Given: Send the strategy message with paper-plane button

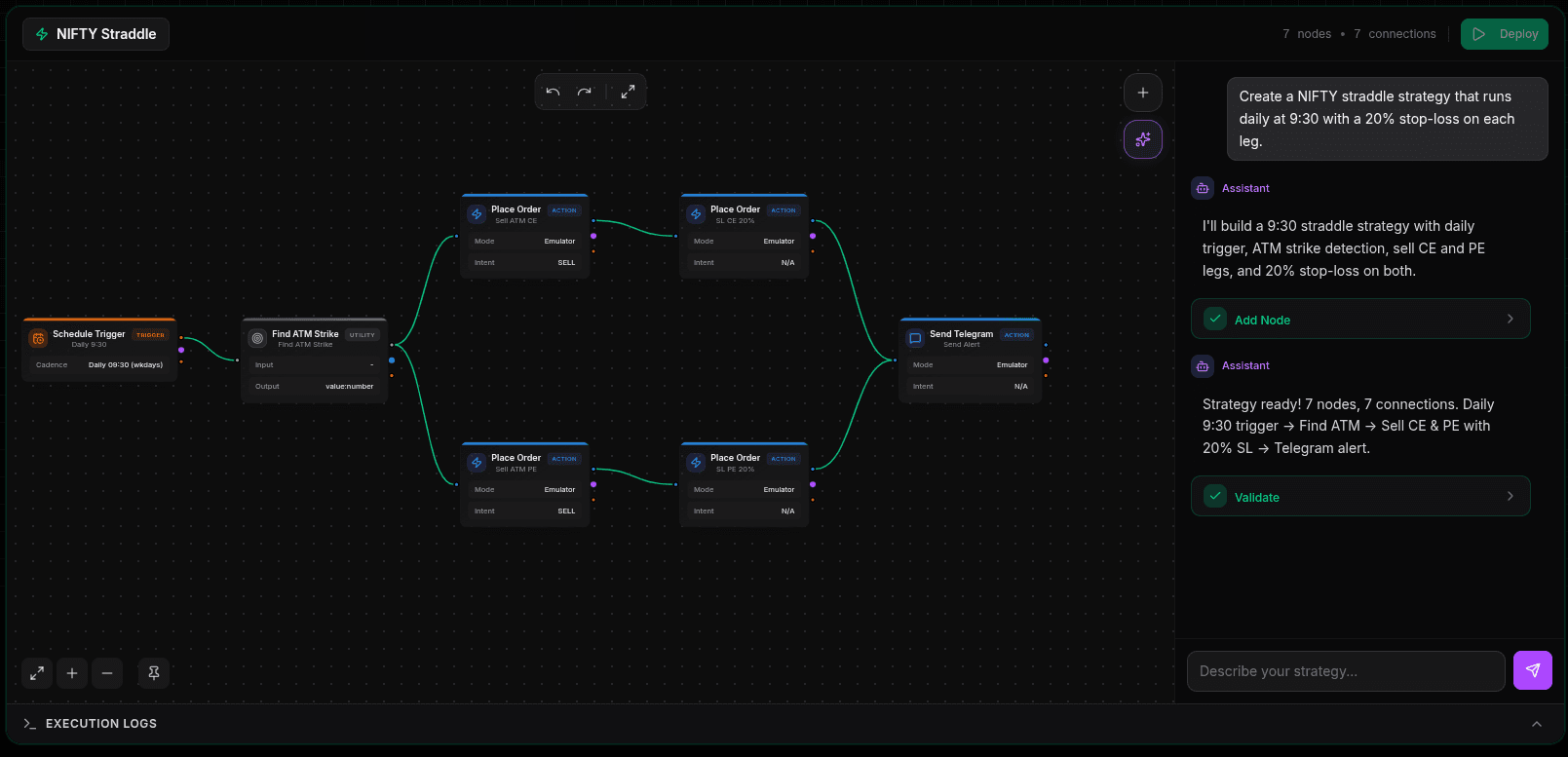Looking at the screenshot, I should [1533, 670].
